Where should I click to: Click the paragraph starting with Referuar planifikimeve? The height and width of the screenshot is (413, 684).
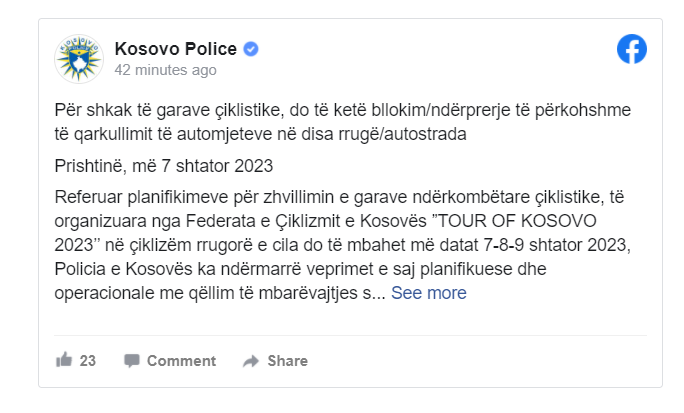pyautogui.click(x=342, y=245)
